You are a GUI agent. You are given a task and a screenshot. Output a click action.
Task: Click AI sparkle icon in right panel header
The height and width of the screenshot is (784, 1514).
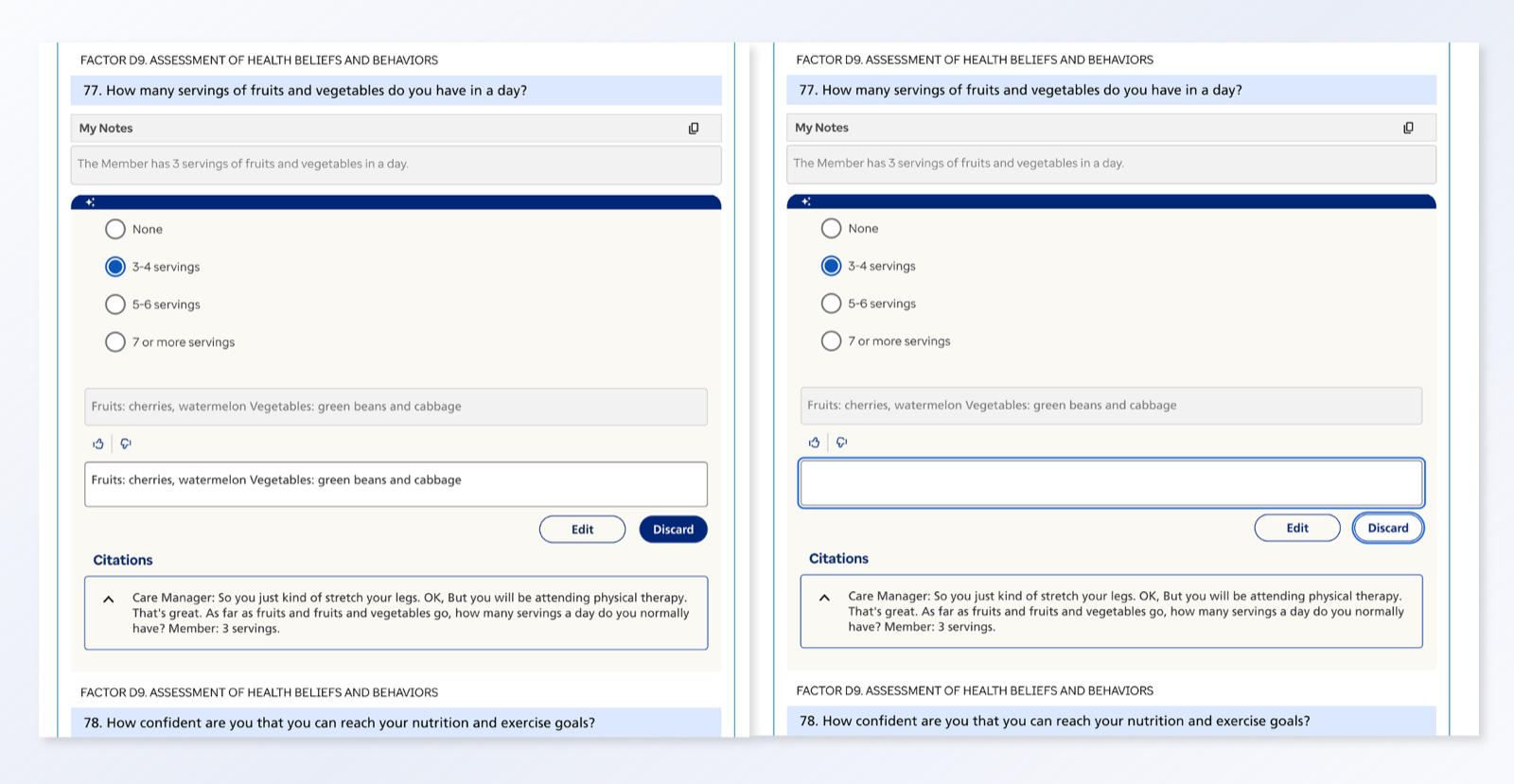point(806,201)
